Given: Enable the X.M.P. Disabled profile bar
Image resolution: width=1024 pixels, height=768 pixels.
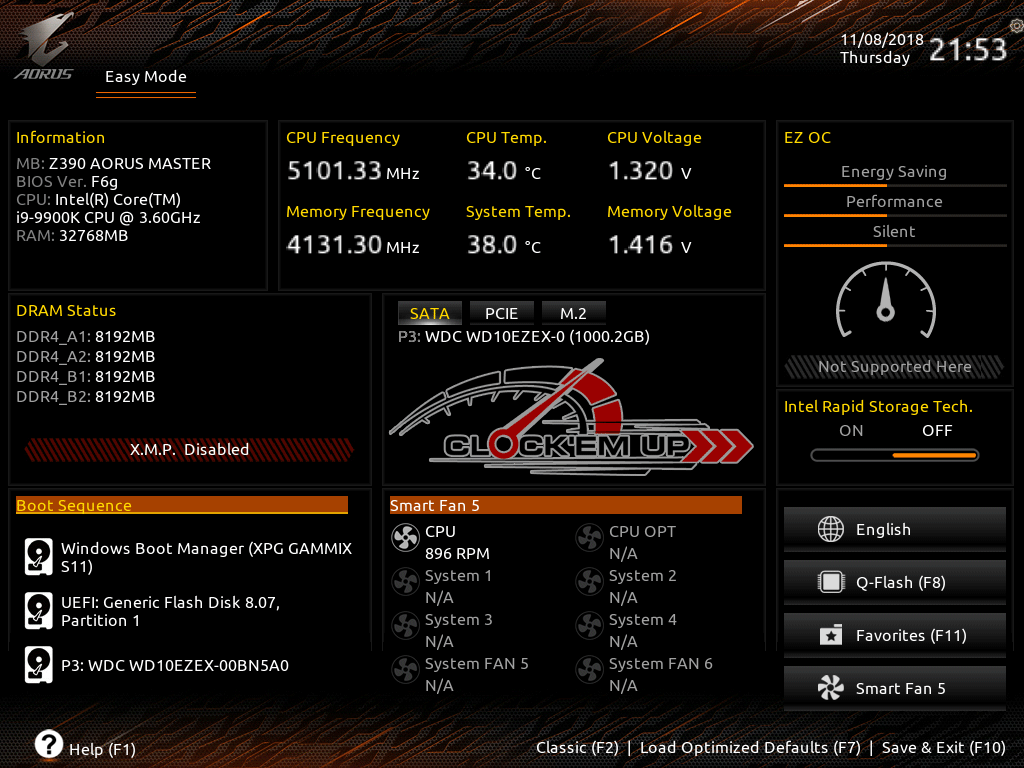Looking at the screenshot, I should click(189, 449).
